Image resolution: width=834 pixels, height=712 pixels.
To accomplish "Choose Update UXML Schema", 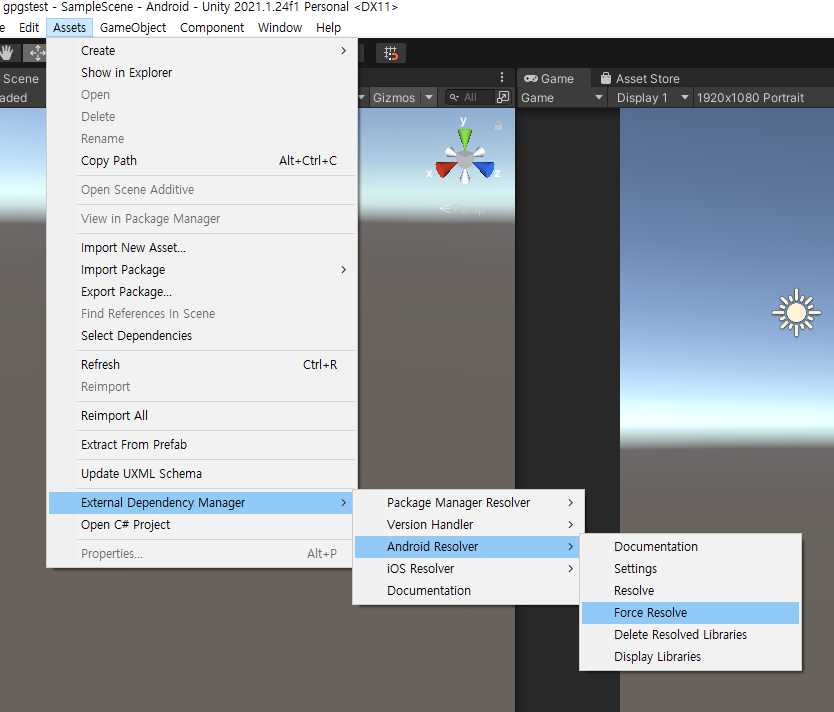I will pyautogui.click(x=202, y=474).
